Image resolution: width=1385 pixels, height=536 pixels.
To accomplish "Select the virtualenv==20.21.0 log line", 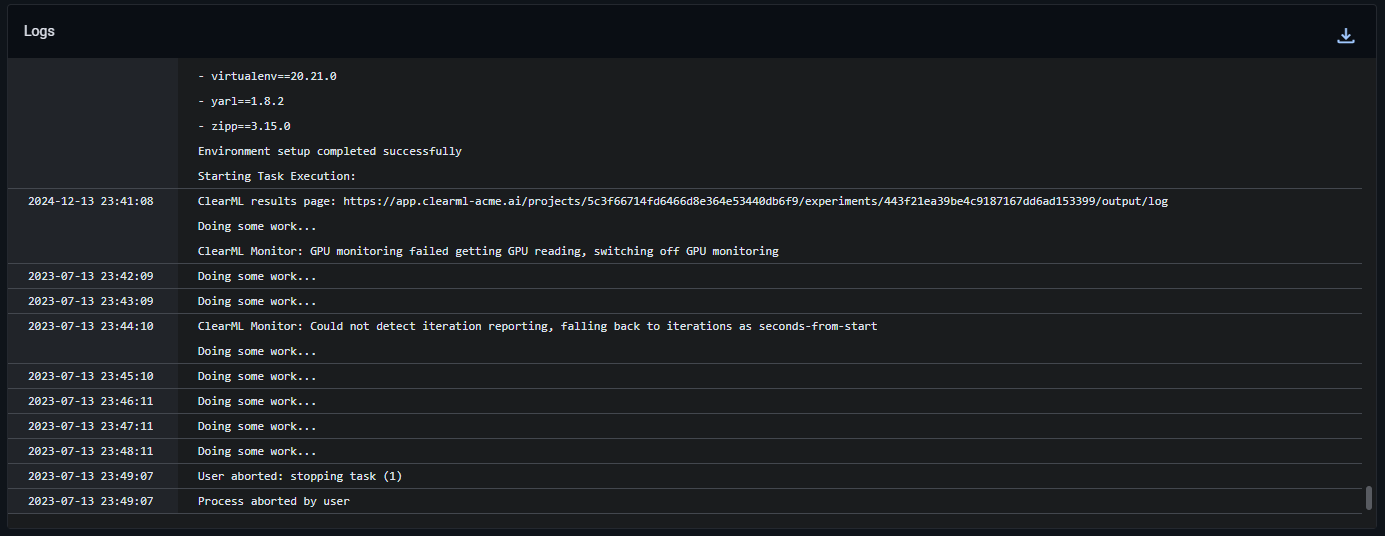I will pos(267,76).
